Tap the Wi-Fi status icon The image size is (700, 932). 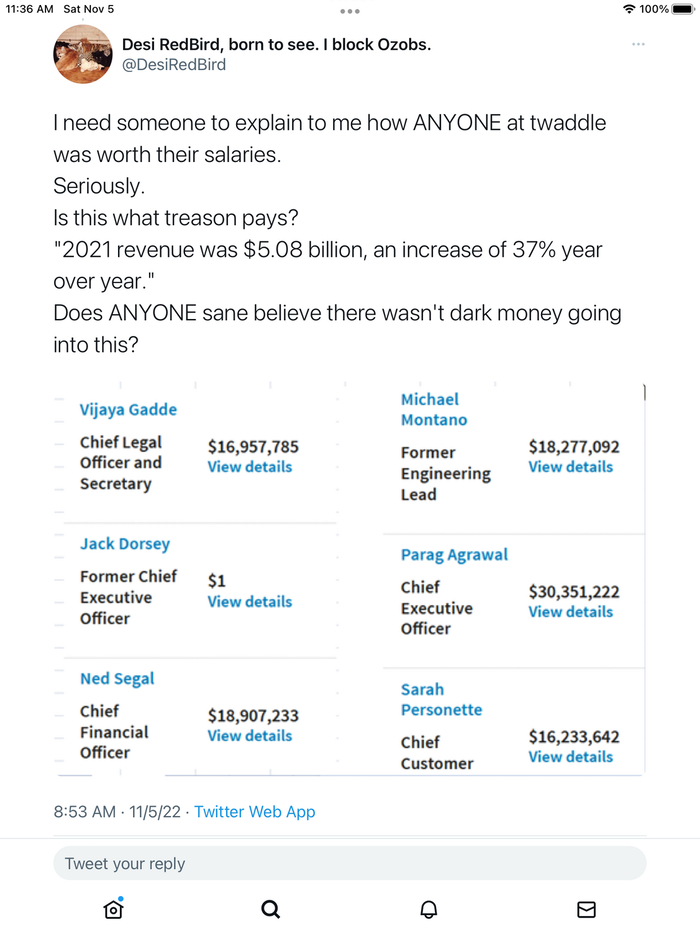point(628,9)
